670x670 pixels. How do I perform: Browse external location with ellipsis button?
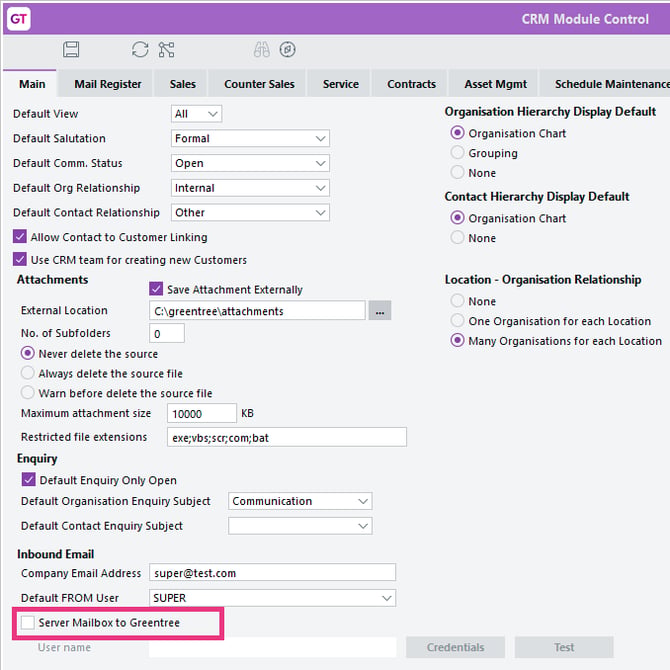pos(380,311)
